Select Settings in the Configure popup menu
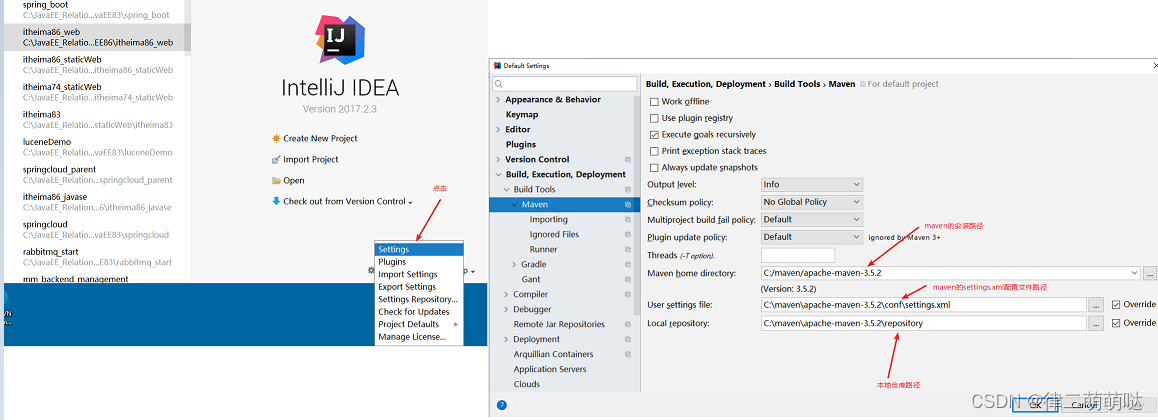The height and width of the screenshot is (420, 1158). [419, 249]
